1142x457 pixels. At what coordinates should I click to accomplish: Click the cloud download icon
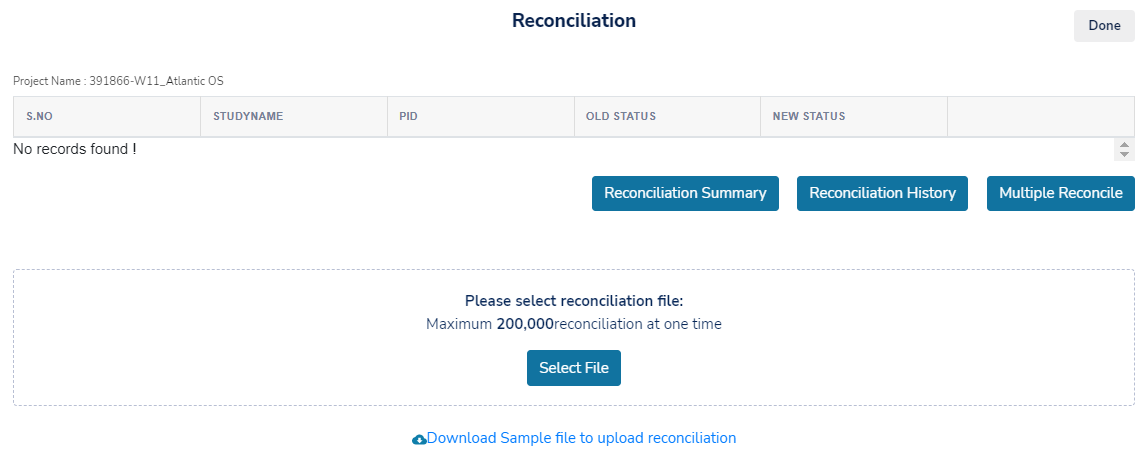420,440
